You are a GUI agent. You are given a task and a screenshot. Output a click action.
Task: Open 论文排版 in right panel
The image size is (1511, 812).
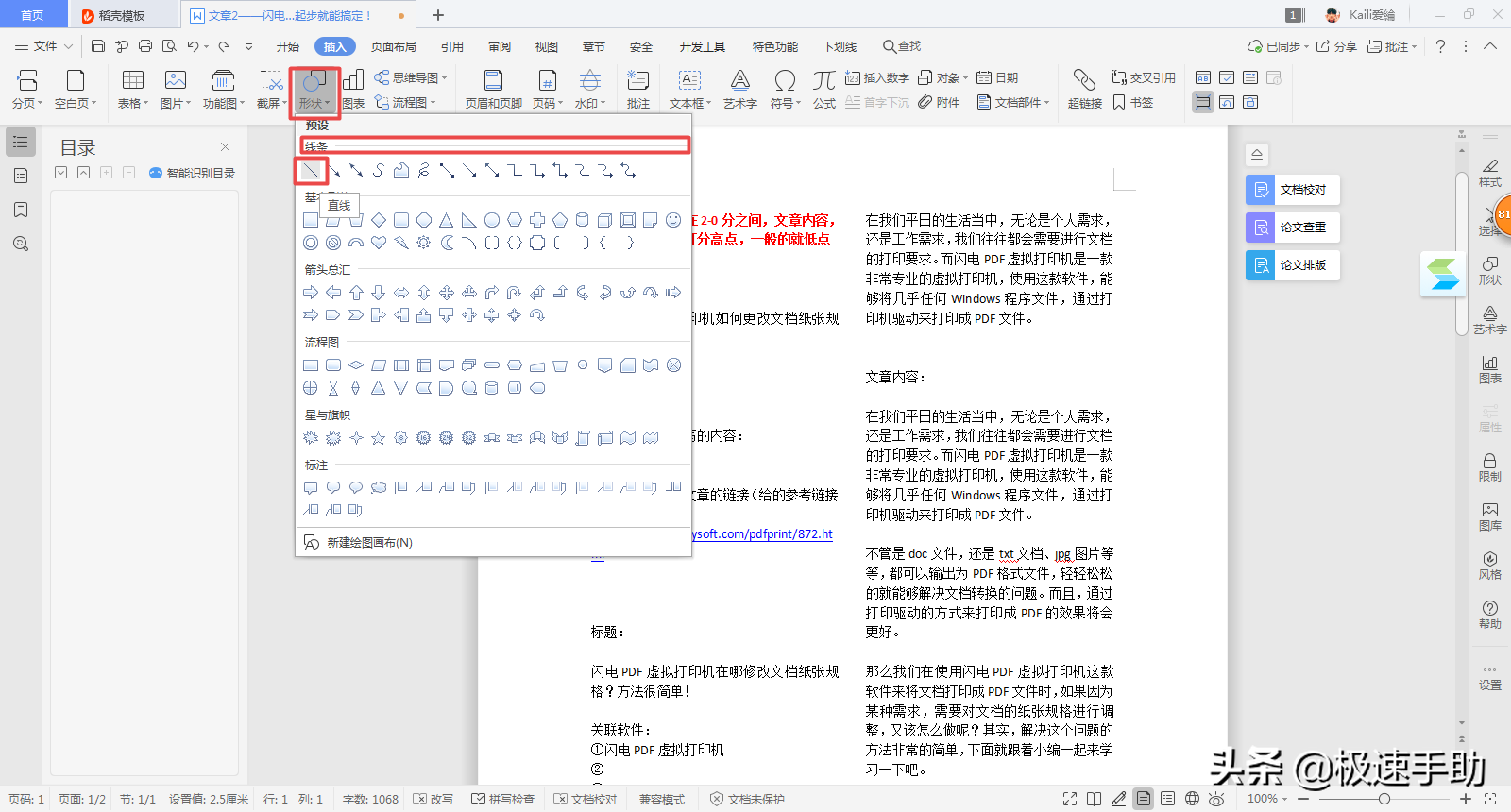tap(1292, 265)
